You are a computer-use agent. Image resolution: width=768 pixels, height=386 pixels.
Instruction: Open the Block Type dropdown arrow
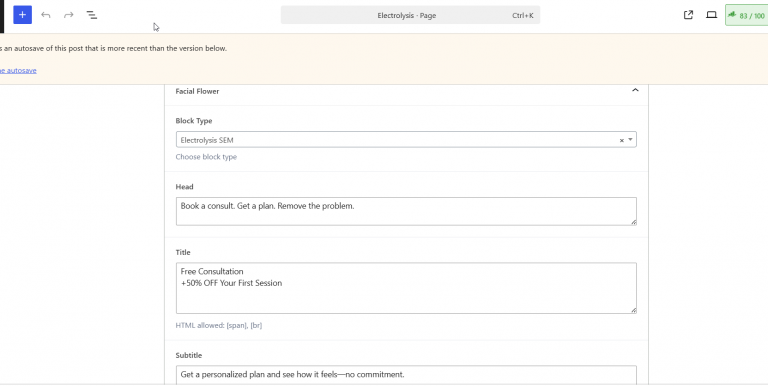(x=630, y=140)
